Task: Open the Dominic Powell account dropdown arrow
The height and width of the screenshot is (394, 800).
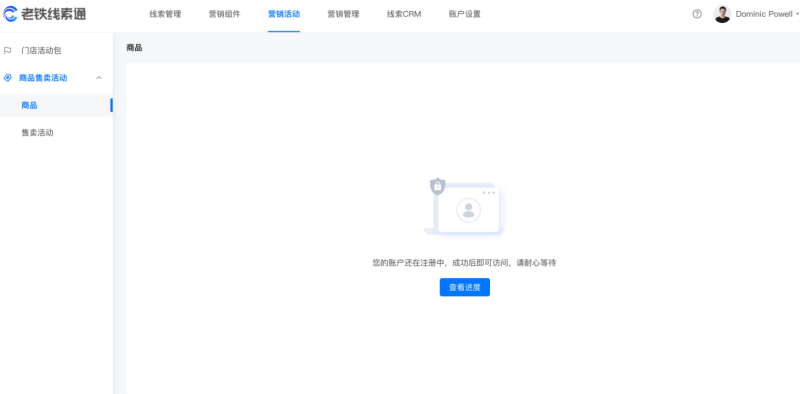Action: pyautogui.click(x=797, y=14)
